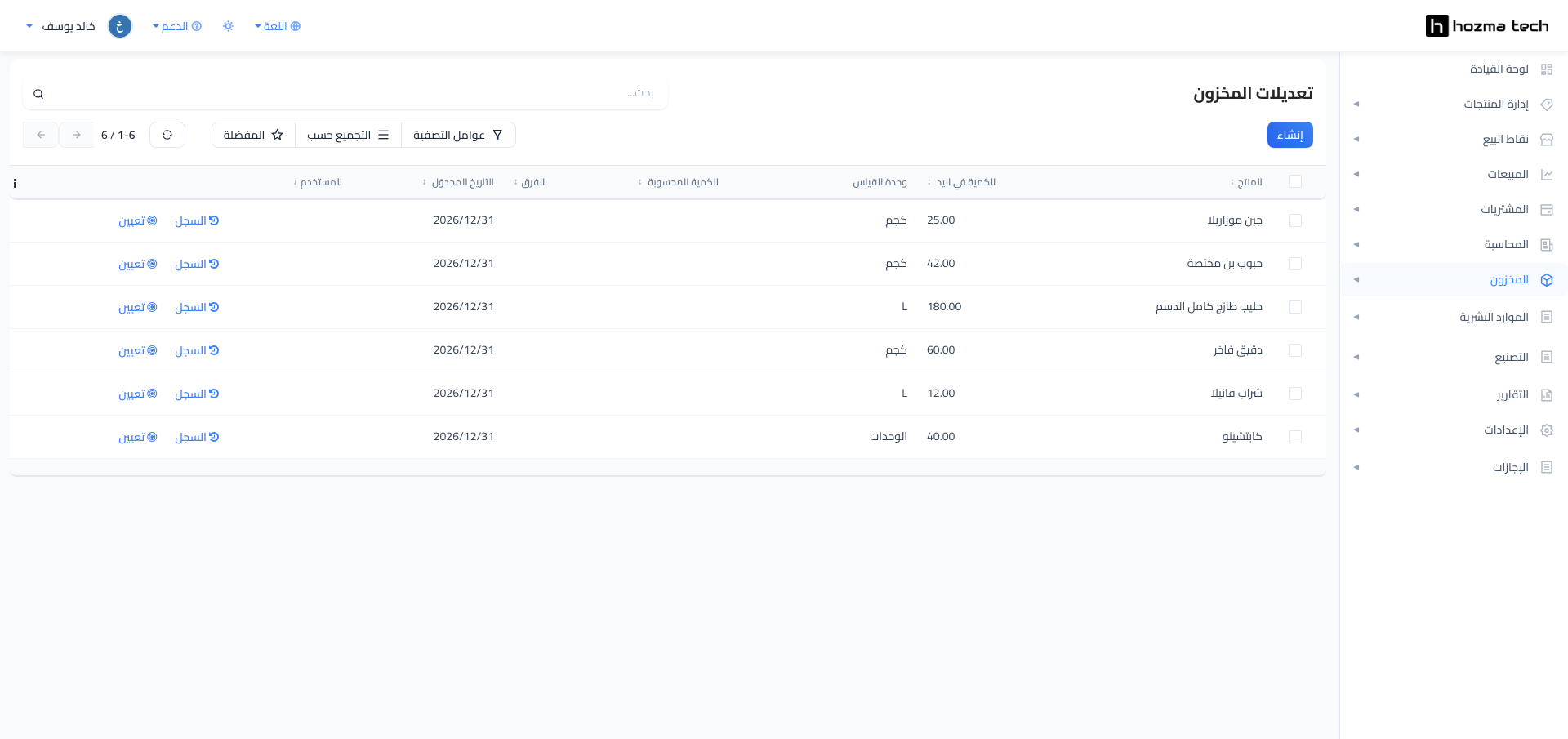Click the خ user avatar
Viewport: 1568px width, 739px height.
point(120,26)
